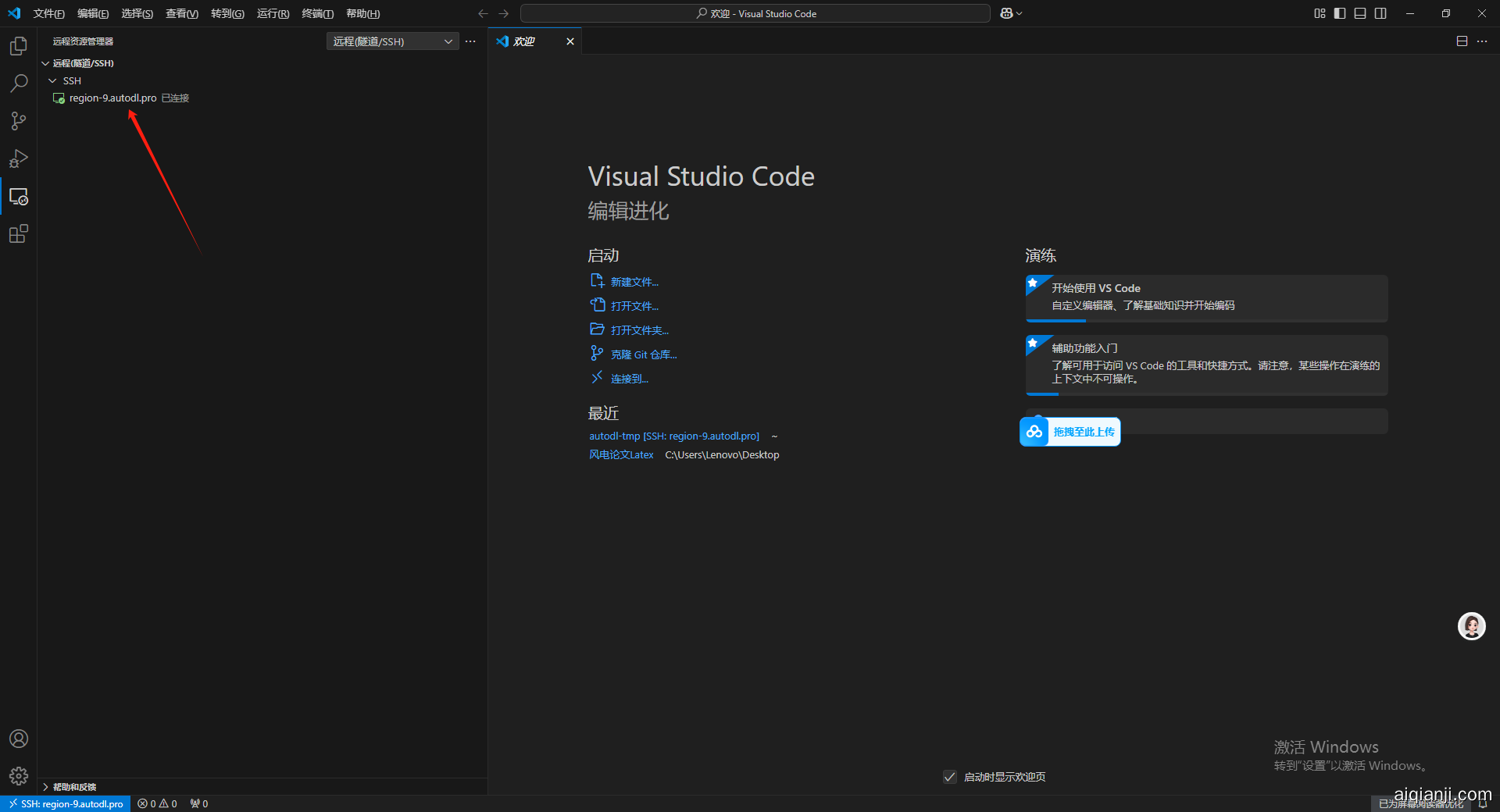This screenshot has height=812, width=1500.
Task: Select the 欢迎 editor tab
Action: click(524, 41)
